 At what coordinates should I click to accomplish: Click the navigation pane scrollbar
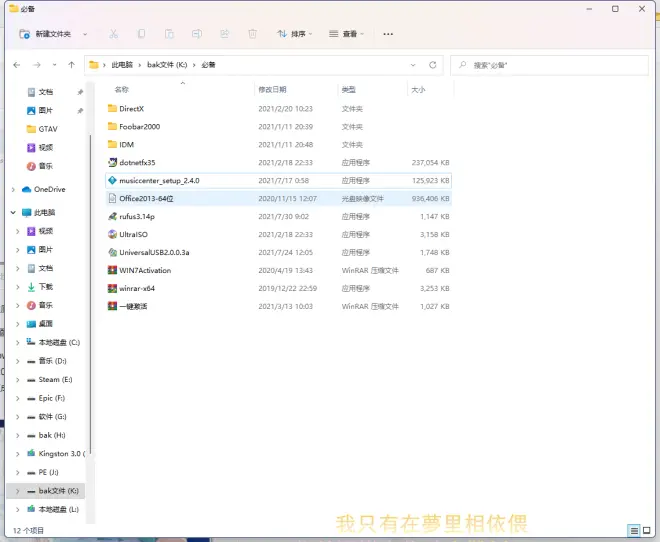(90, 295)
